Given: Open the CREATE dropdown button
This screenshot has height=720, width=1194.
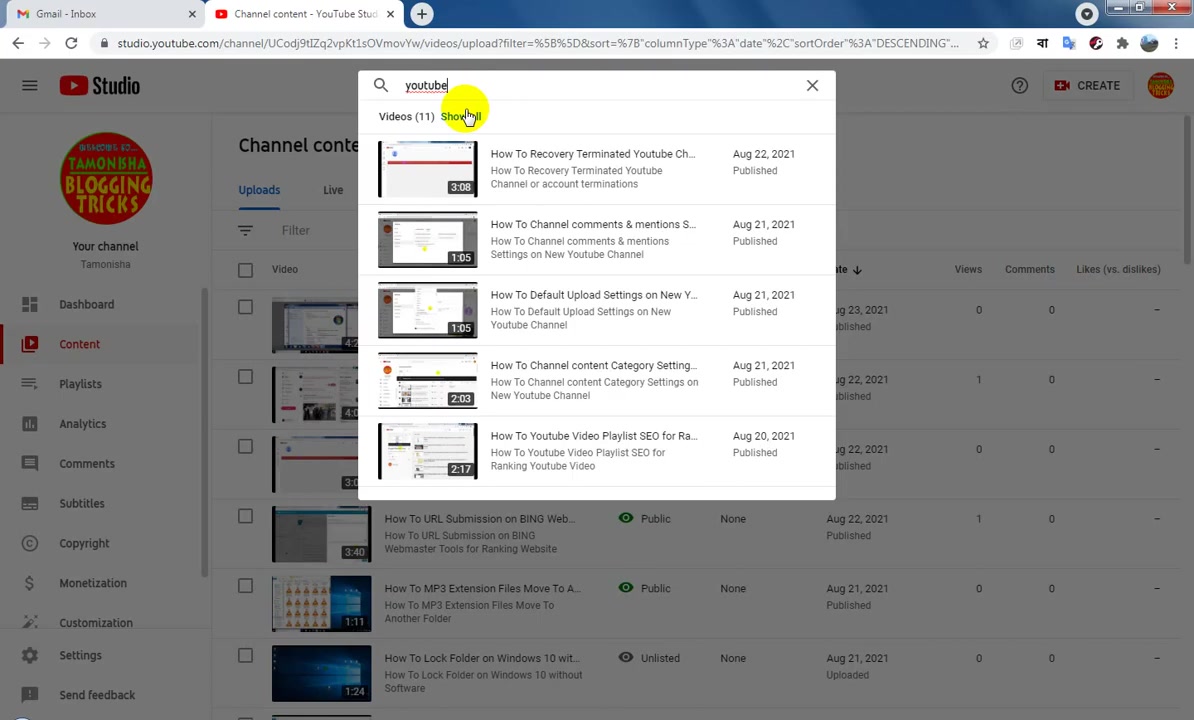Looking at the screenshot, I should [x=1087, y=85].
